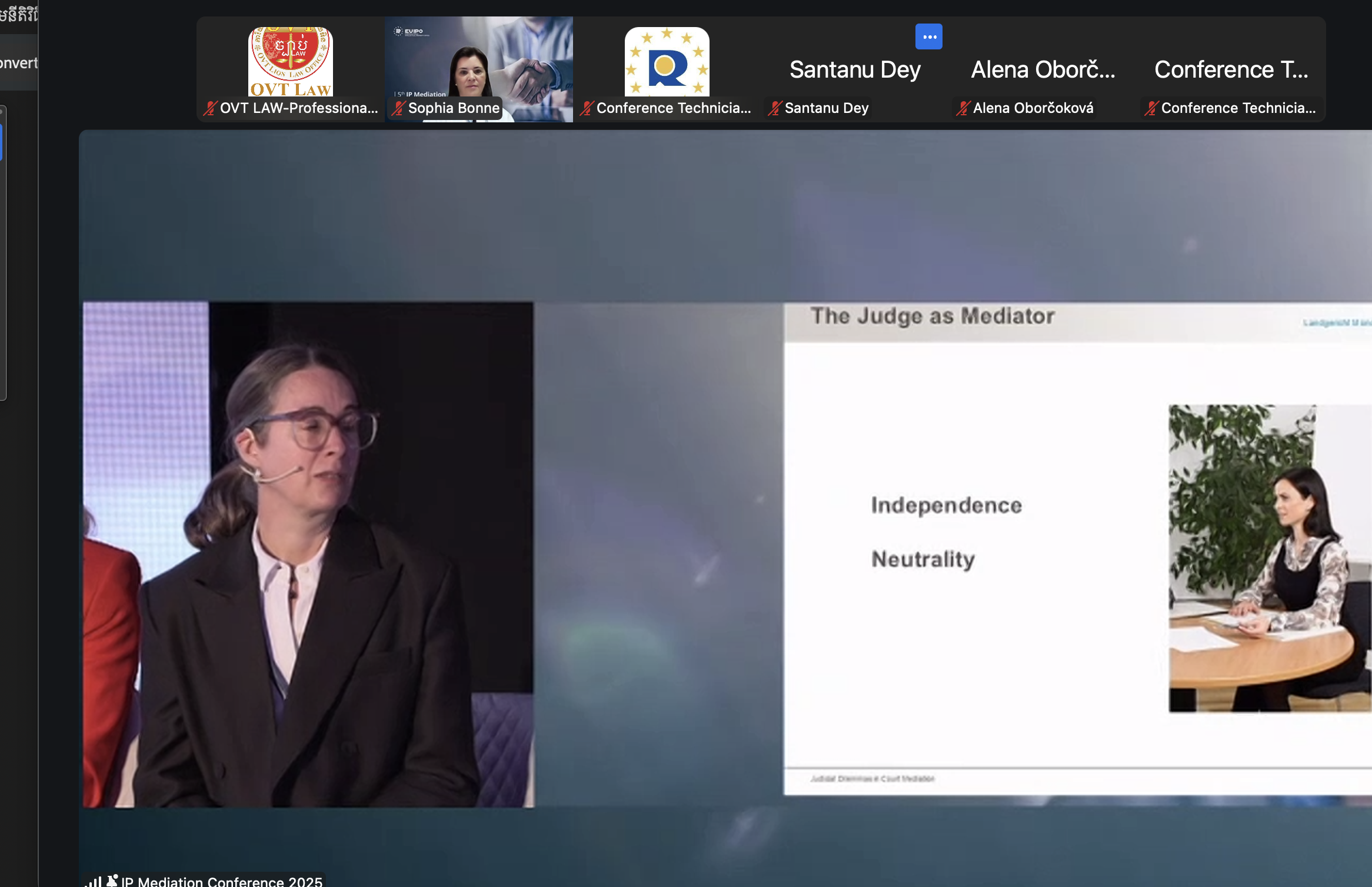Select the OVT Law logo participant tile
The height and width of the screenshot is (887, 1372).
pos(290,62)
